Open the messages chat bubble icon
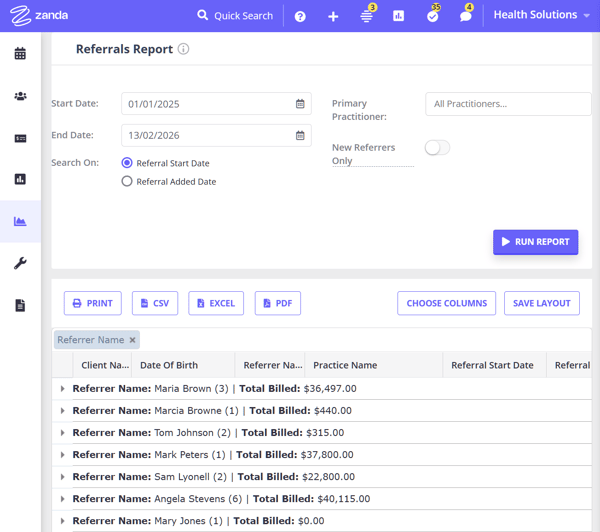Viewport: 600px width, 532px height. (x=465, y=16)
